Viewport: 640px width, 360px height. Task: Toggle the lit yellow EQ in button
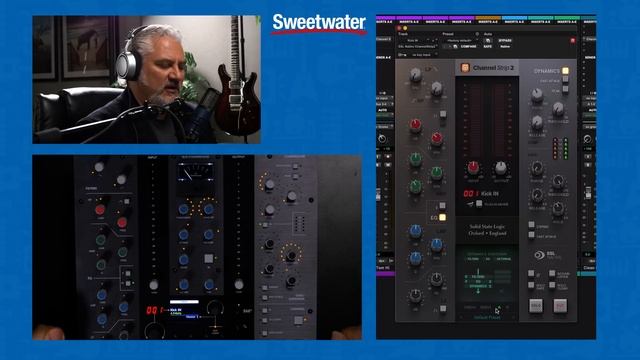[x=442, y=218]
